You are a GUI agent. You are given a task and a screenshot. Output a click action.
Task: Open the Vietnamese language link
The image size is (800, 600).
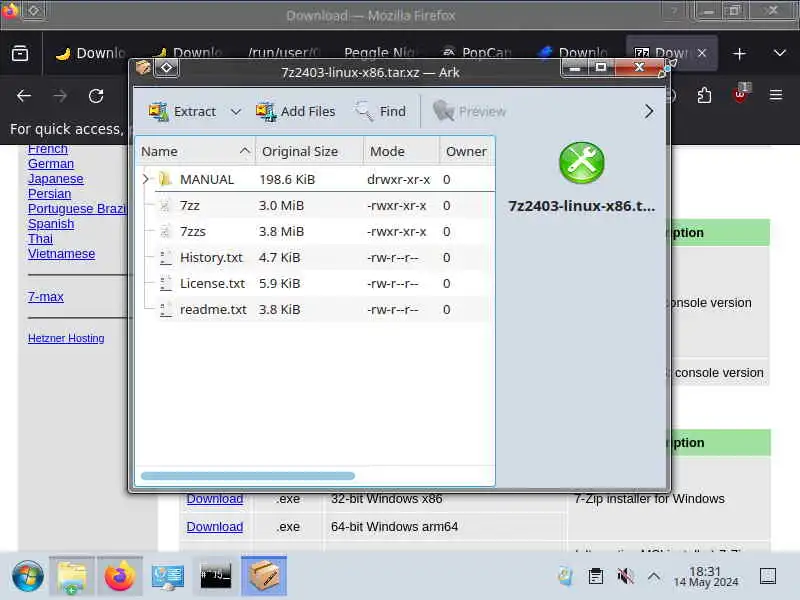click(x=61, y=254)
